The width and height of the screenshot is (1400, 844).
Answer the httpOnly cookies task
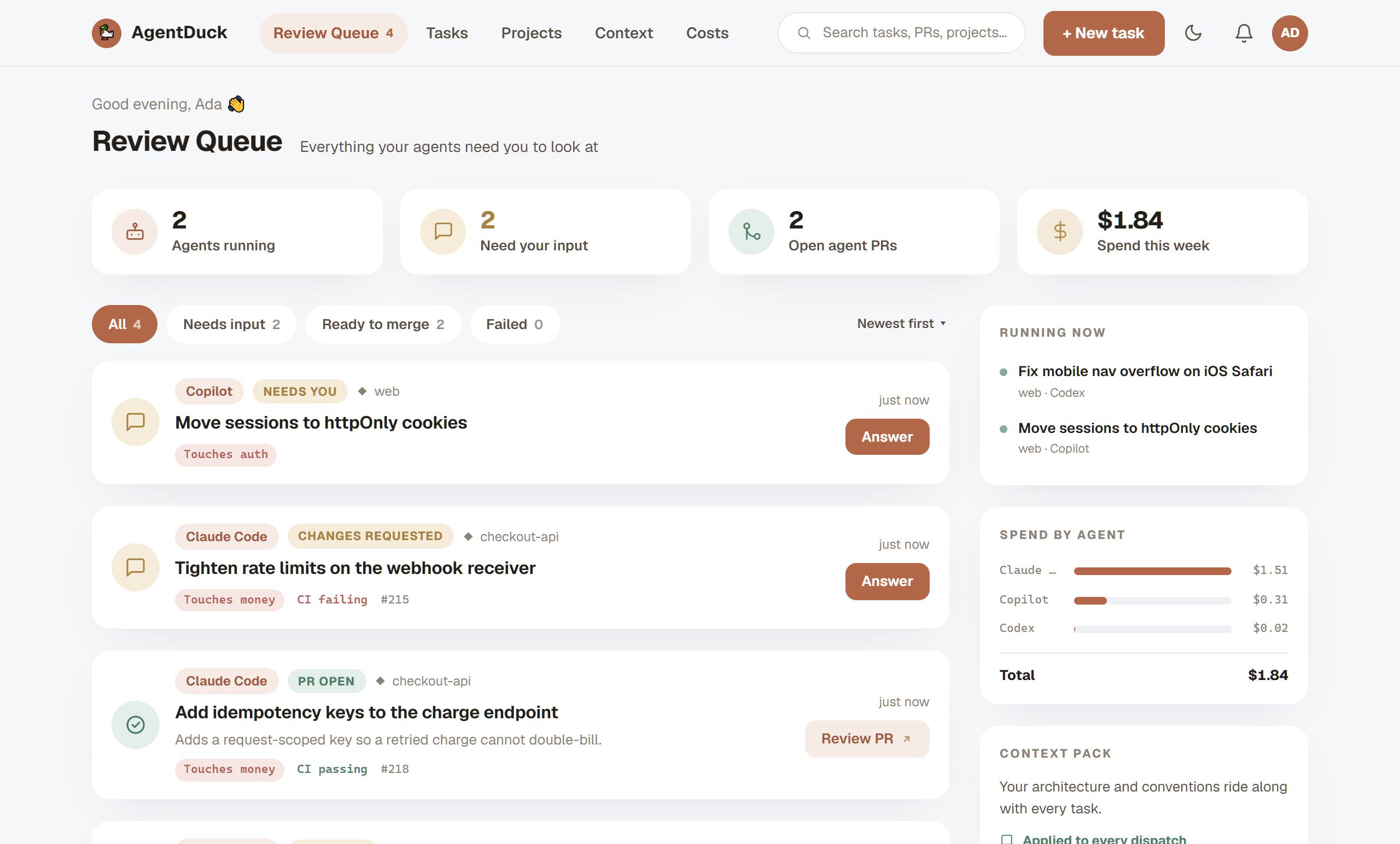[887, 436]
